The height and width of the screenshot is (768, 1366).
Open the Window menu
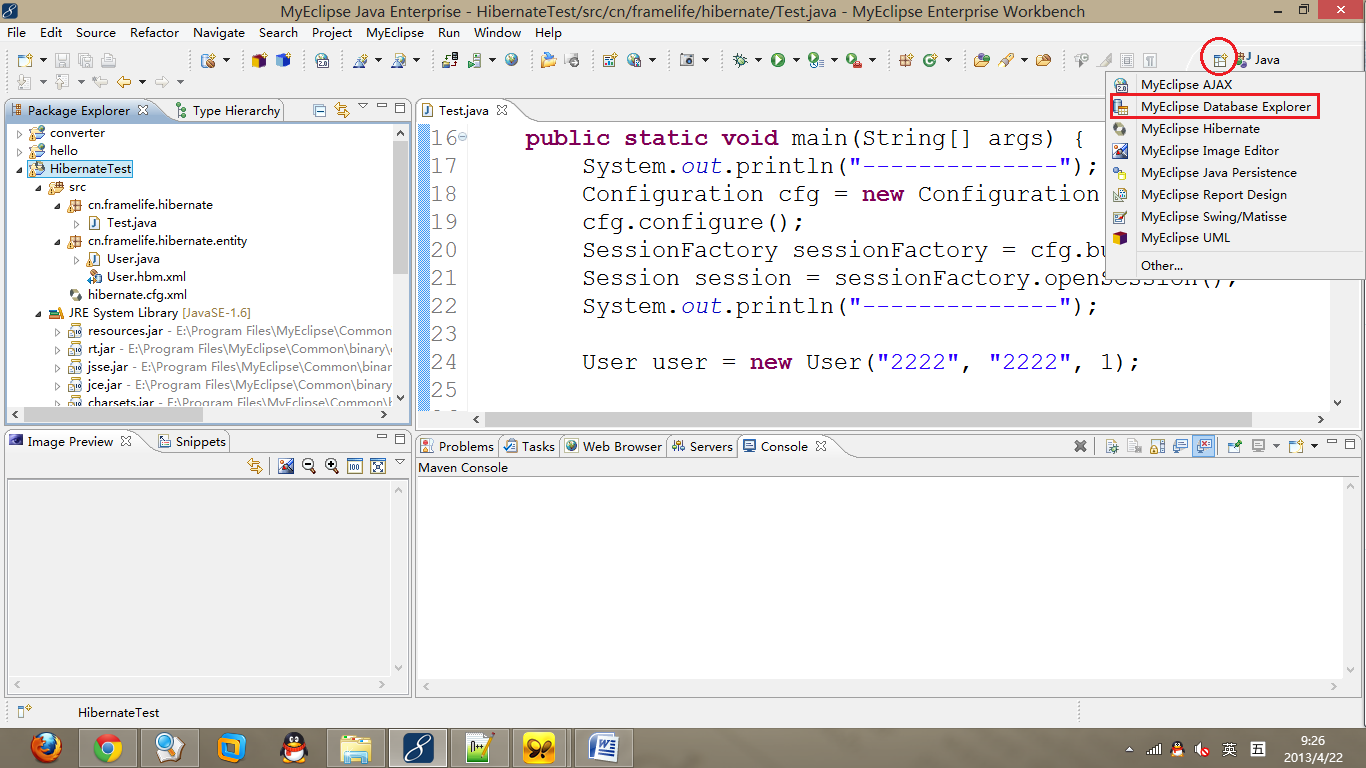click(x=497, y=32)
